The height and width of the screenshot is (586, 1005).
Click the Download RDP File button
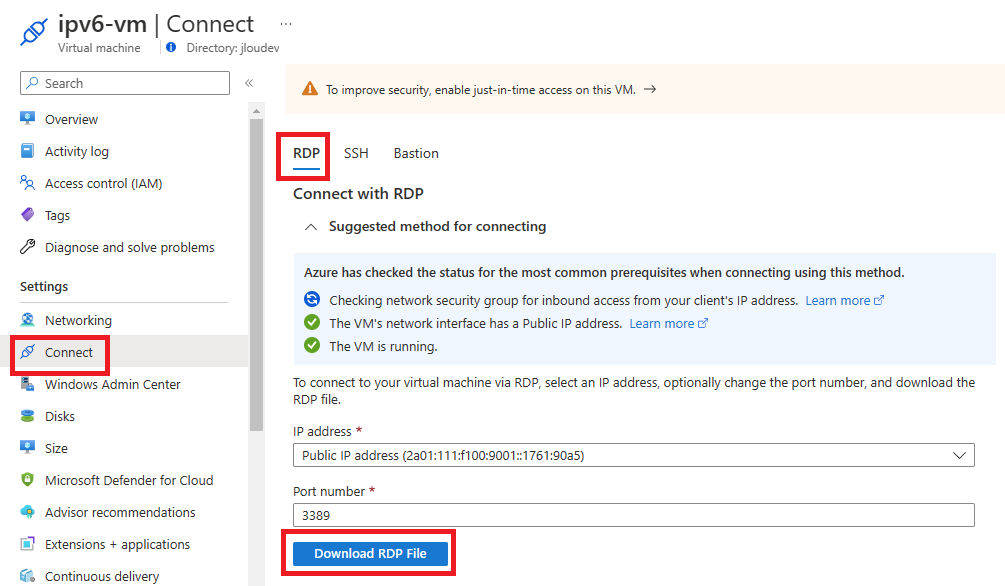(x=370, y=553)
